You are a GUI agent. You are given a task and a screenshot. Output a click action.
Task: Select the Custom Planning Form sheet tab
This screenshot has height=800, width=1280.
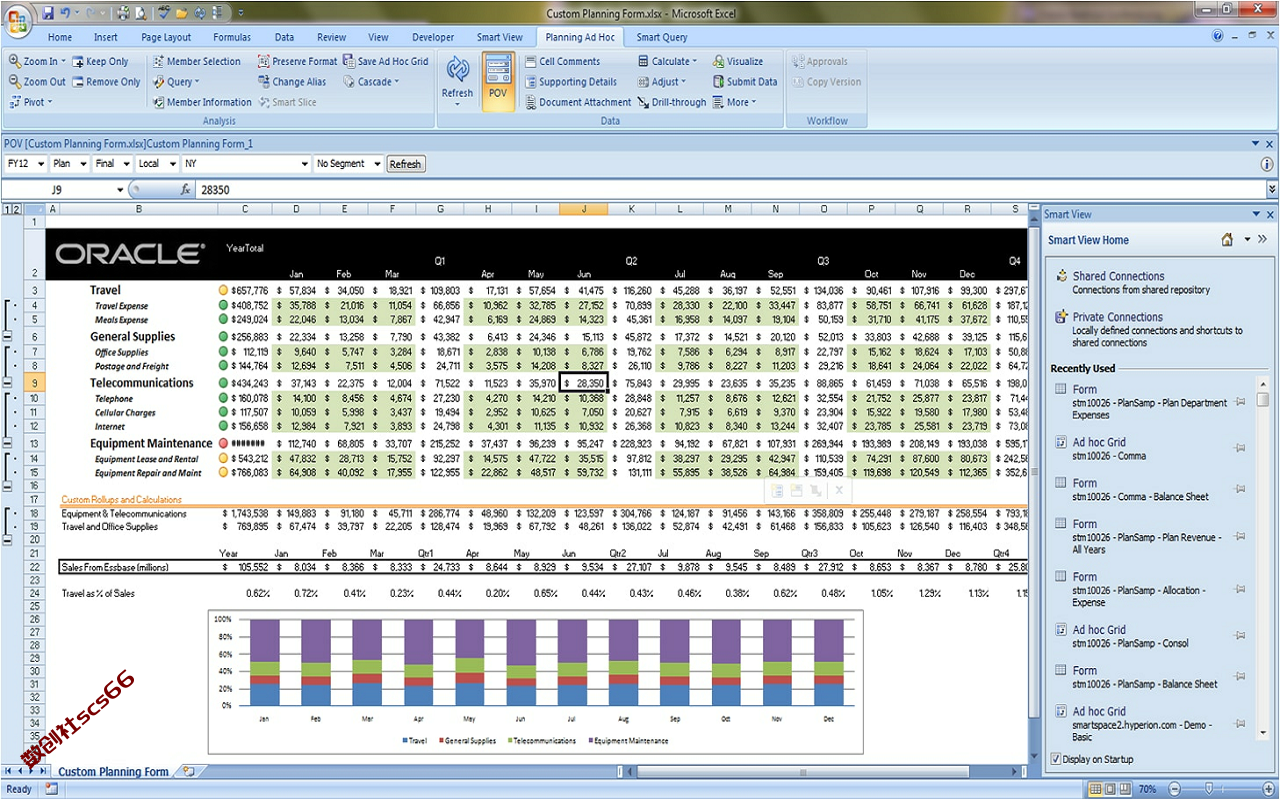[x=113, y=771]
